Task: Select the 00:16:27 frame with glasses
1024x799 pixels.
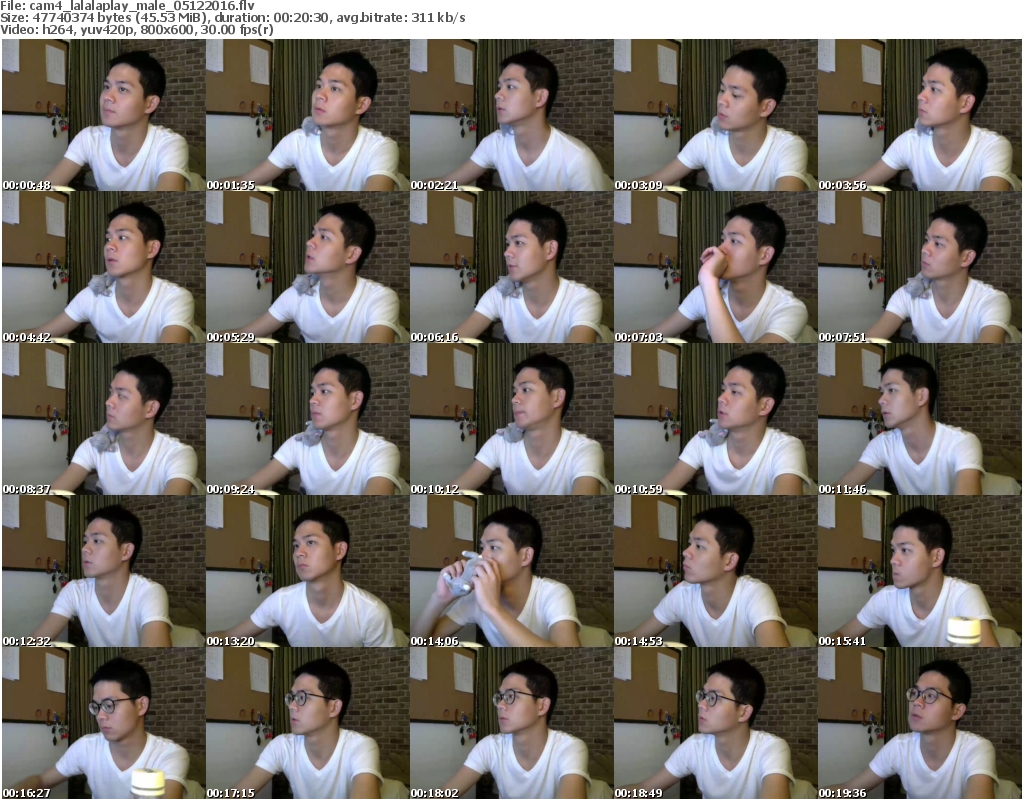Action: [x=103, y=723]
